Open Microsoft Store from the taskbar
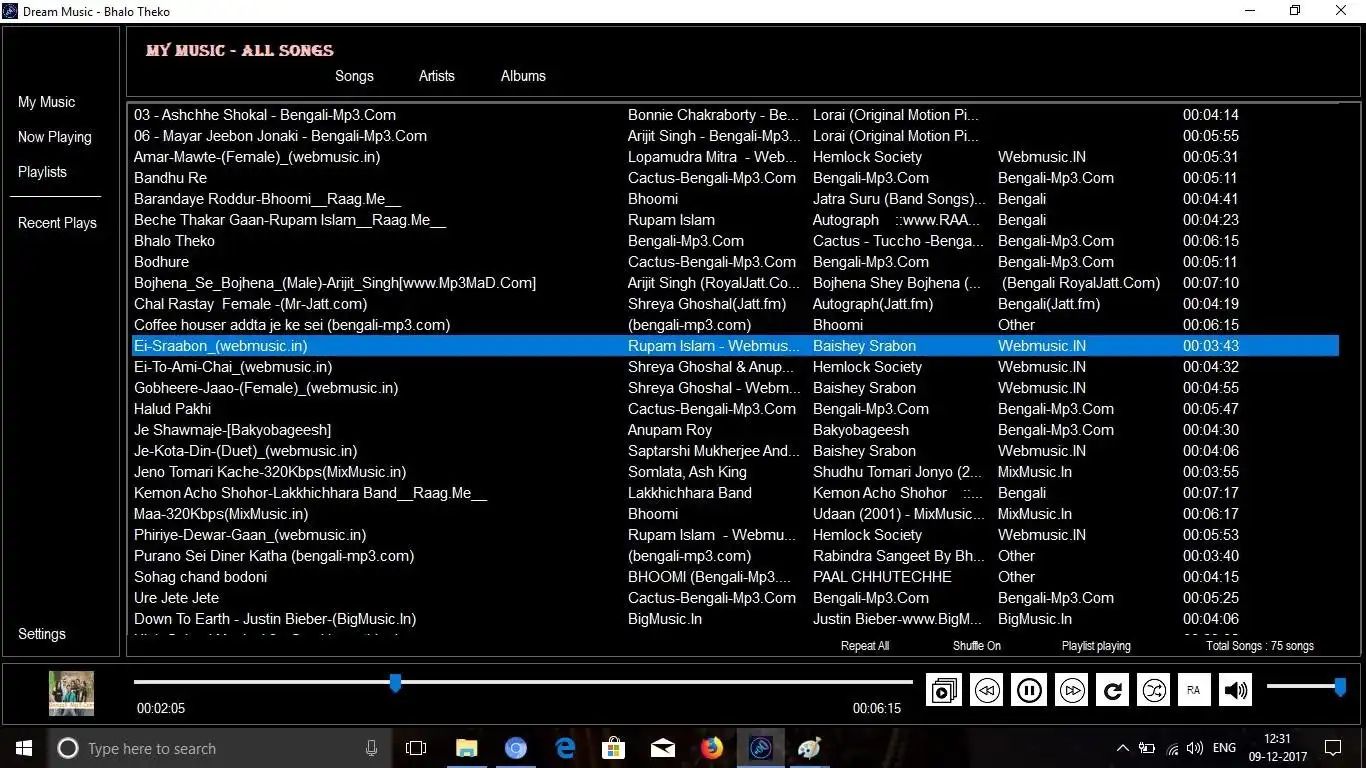This screenshot has width=1366, height=768. 613,748
